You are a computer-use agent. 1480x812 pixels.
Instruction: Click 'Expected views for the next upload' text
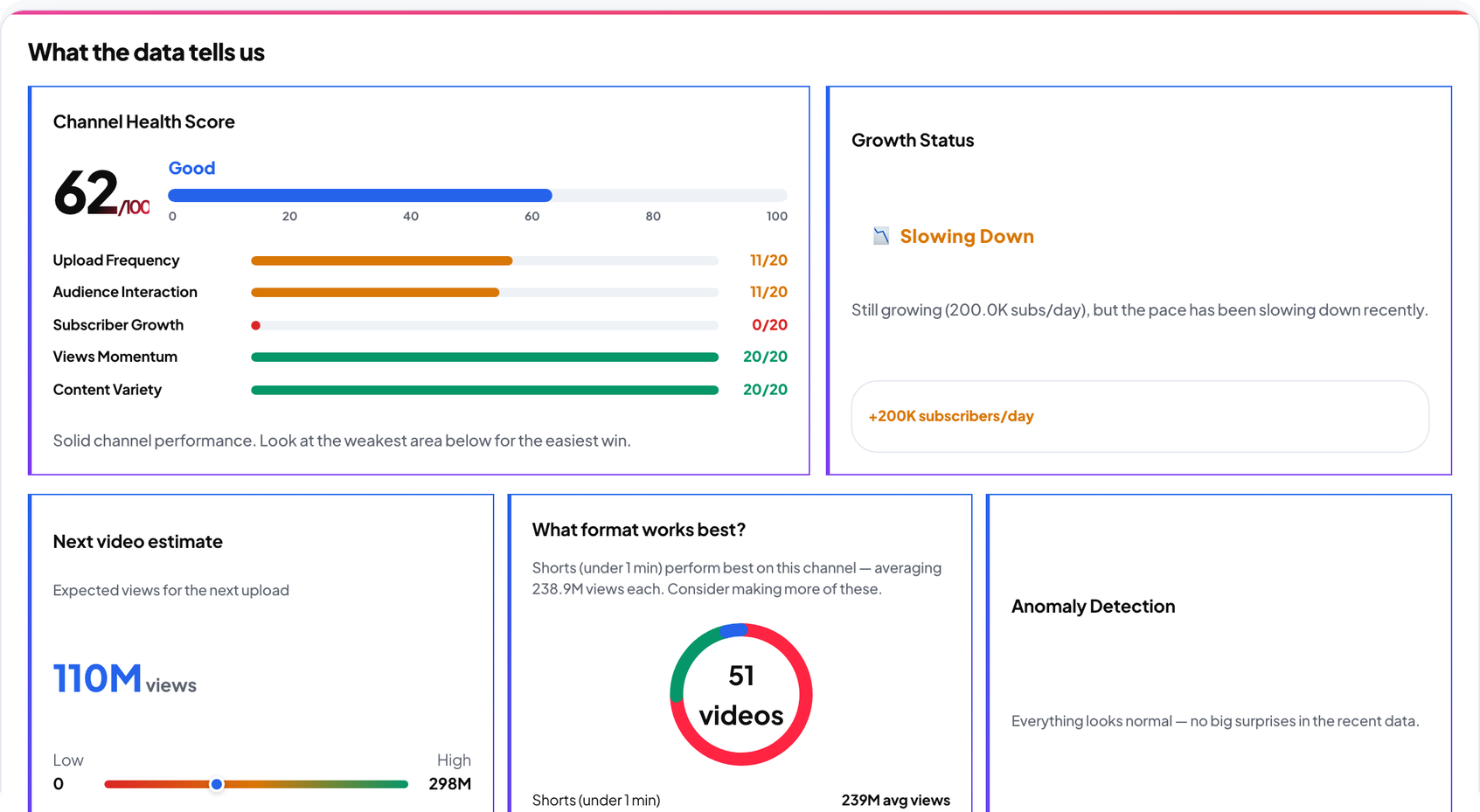point(171,591)
